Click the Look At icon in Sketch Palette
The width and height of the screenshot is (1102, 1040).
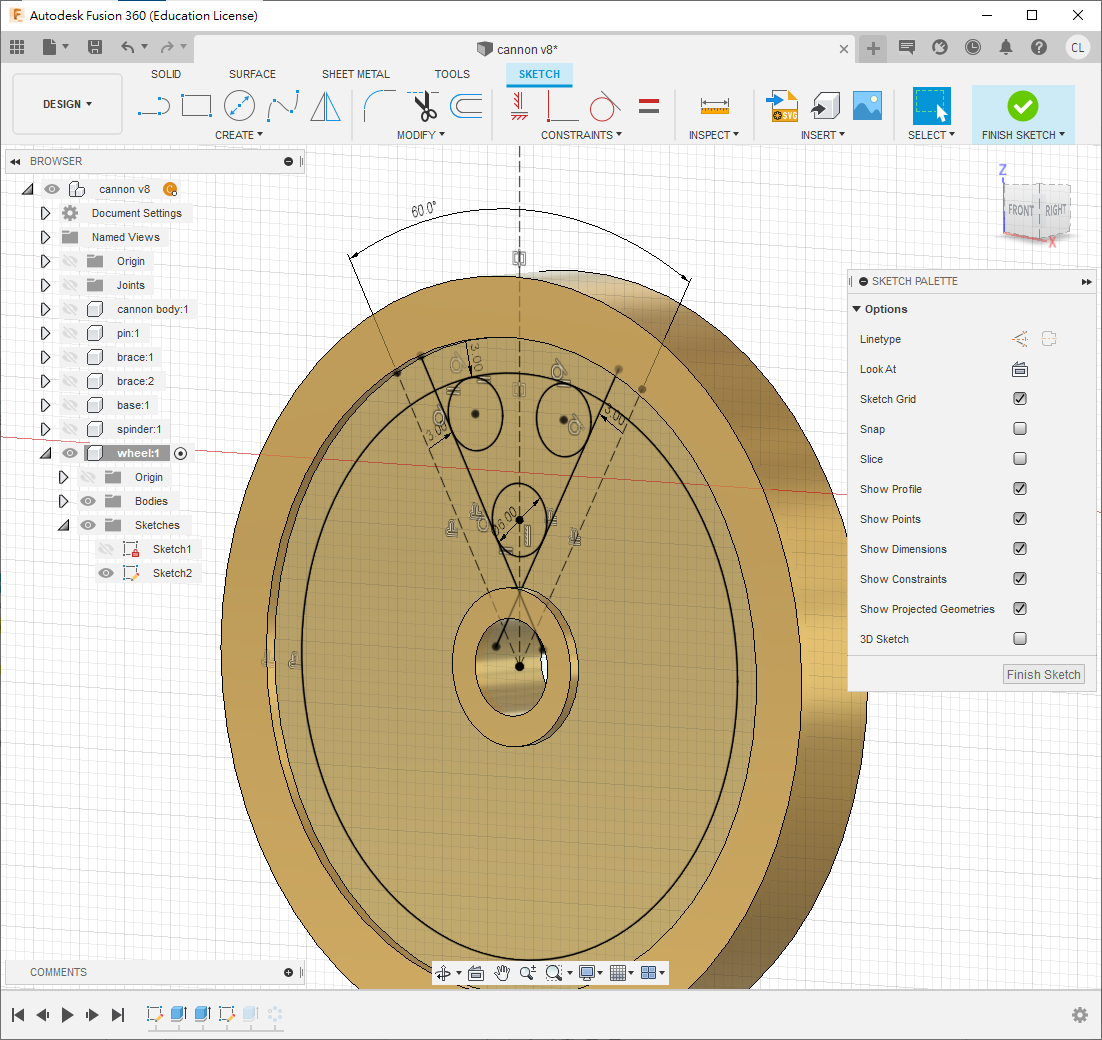tap(1020, 369)
